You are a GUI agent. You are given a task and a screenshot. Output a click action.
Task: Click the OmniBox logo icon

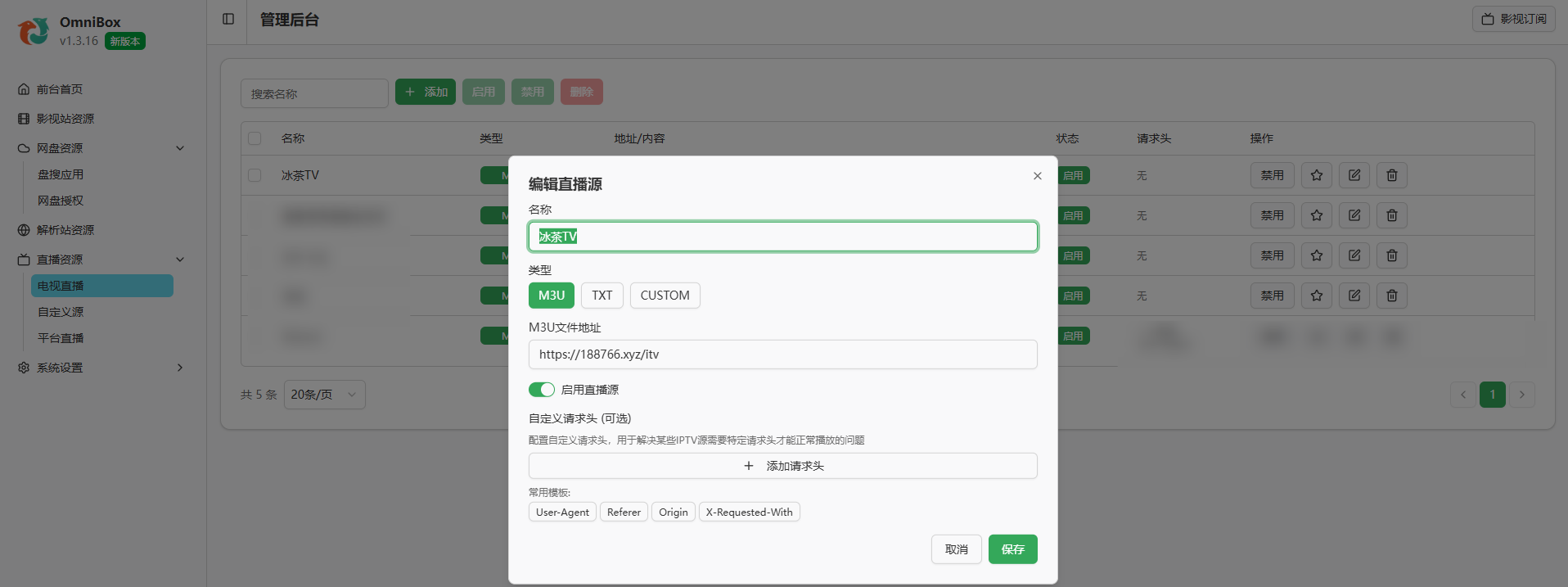click(34, 31)
